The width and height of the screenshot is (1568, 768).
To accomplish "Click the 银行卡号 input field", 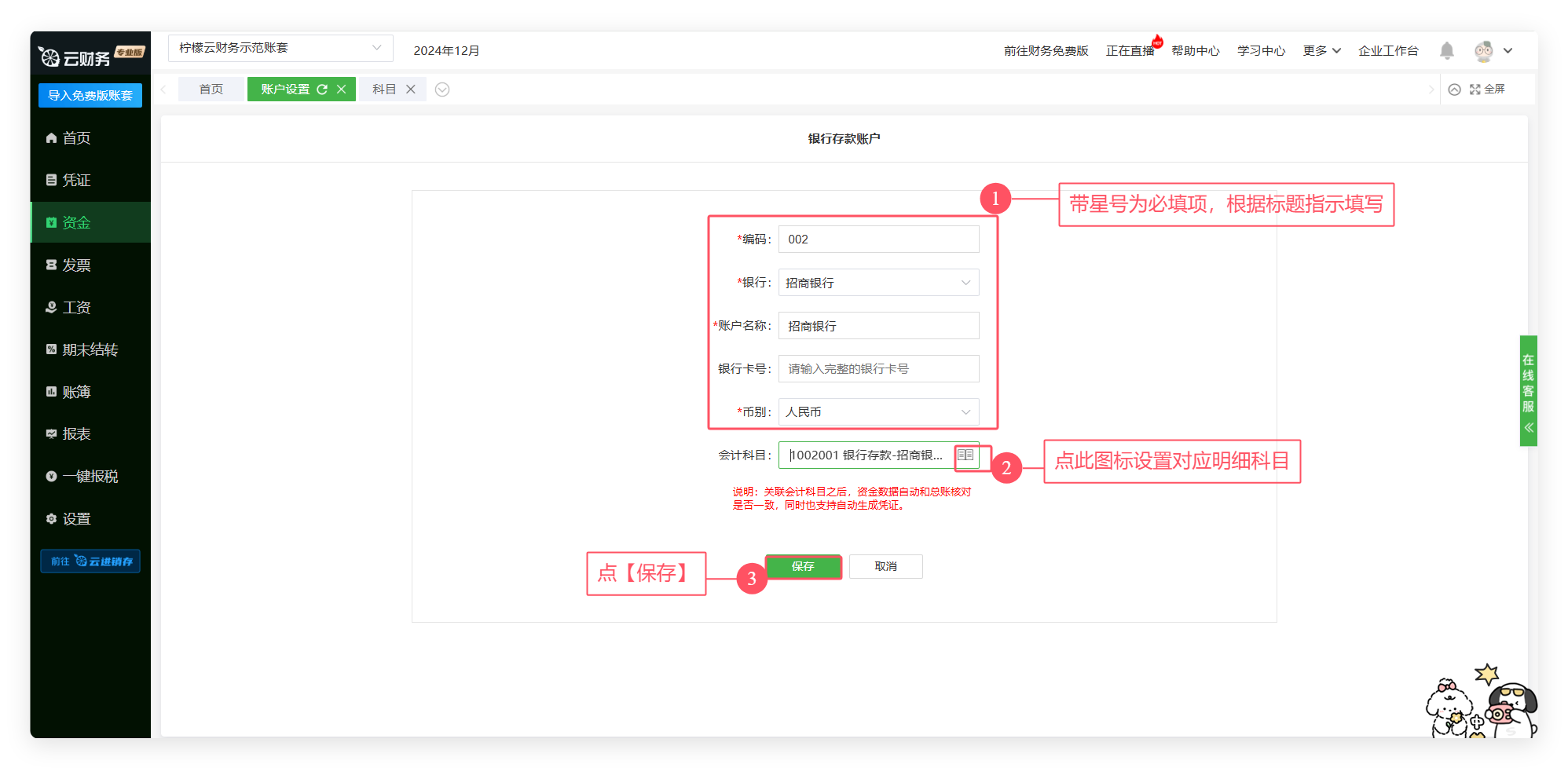I will [878, 369].
